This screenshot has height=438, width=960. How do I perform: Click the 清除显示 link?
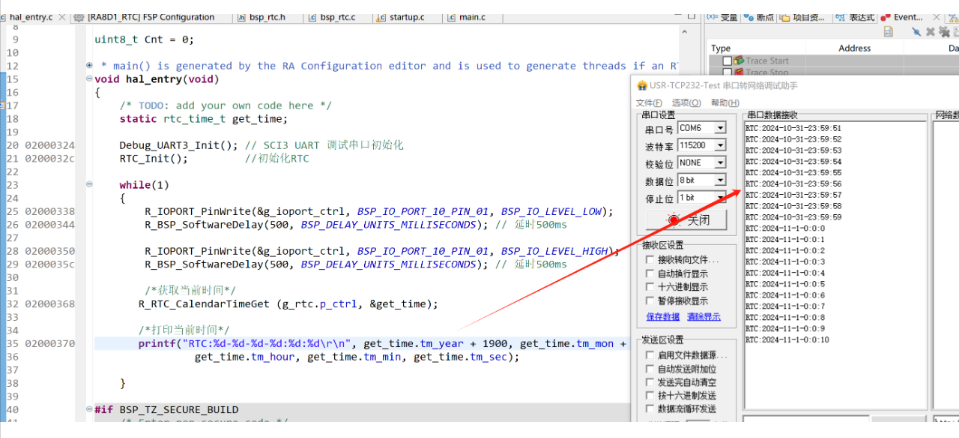[x=703, y=317]
